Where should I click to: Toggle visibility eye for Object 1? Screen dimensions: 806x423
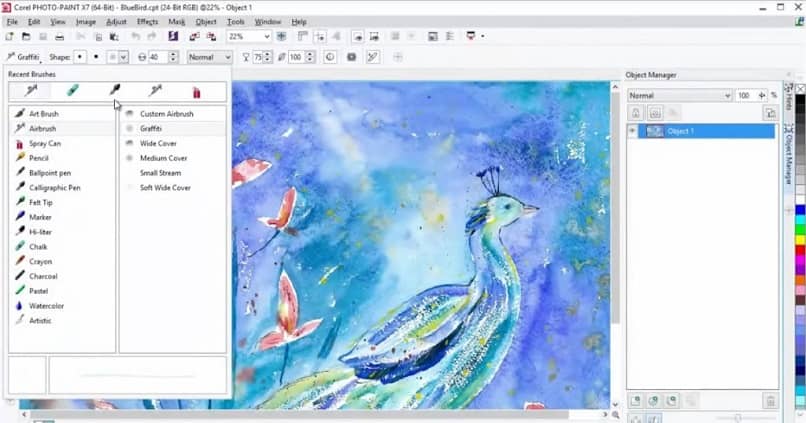(x=632, y=131)
